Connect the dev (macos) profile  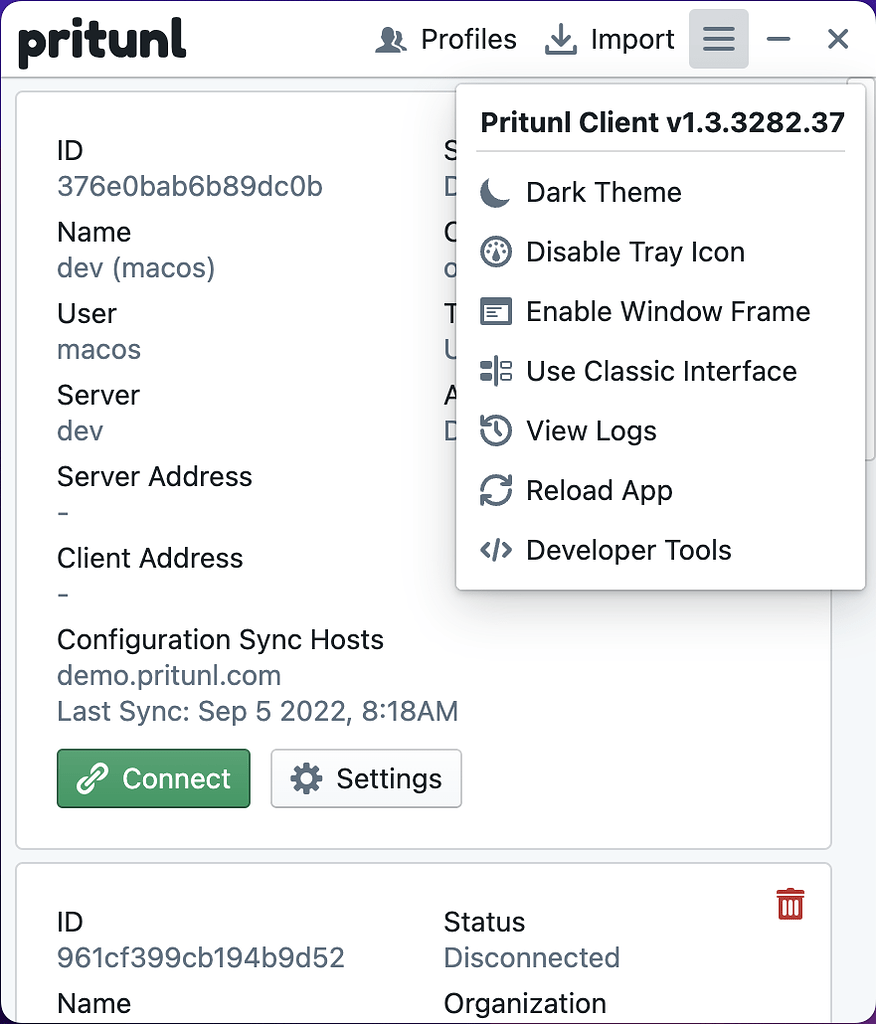[153, 778]
